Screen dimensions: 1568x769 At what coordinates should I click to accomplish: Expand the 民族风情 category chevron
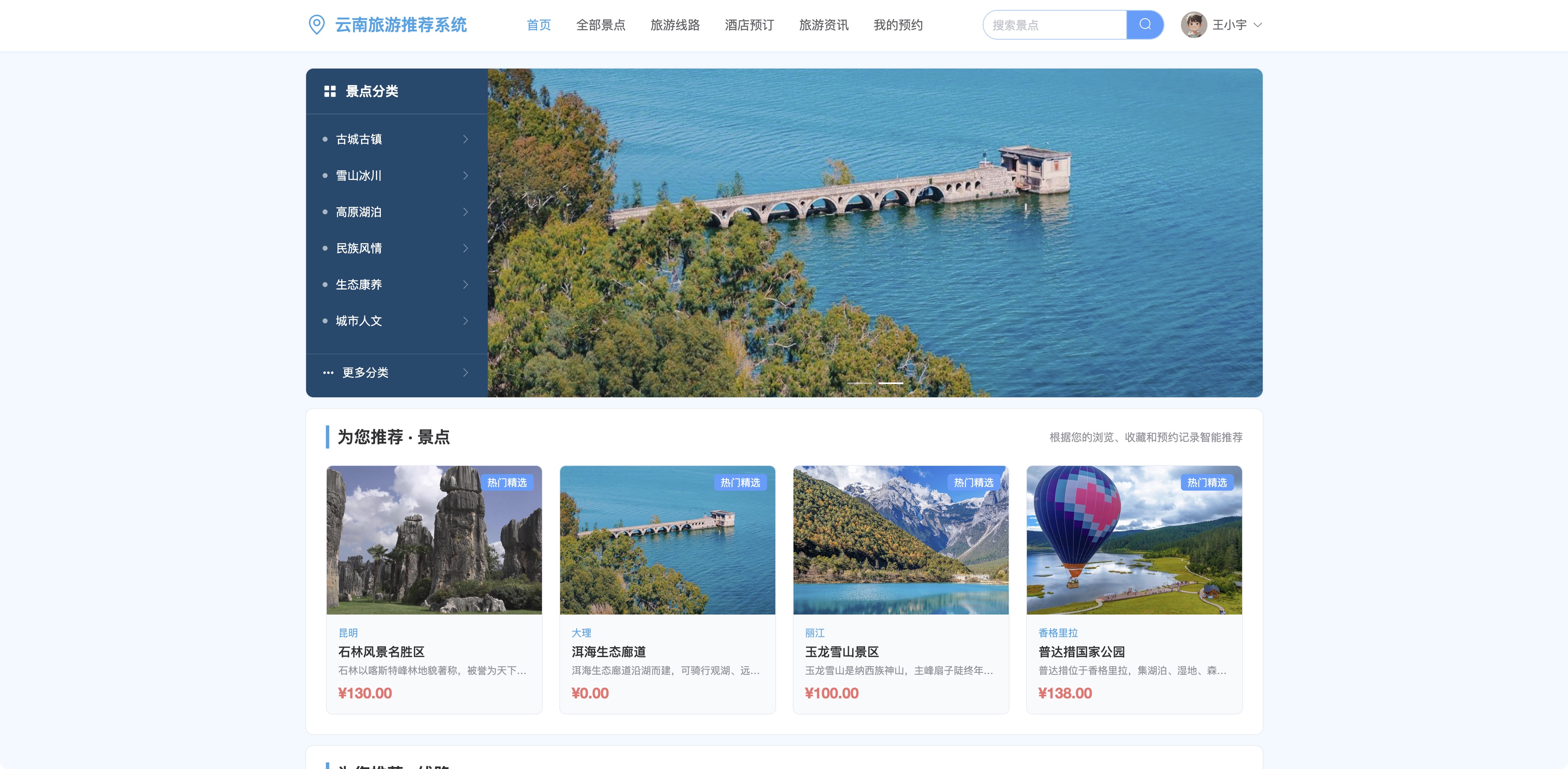(x=466, y=248)
